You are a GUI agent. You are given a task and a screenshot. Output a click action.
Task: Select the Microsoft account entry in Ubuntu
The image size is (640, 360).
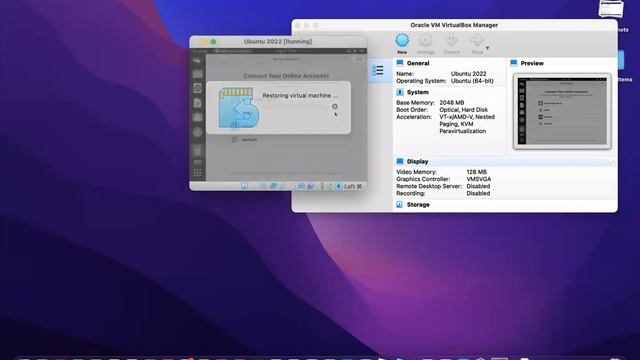click(x=245, y=140)
